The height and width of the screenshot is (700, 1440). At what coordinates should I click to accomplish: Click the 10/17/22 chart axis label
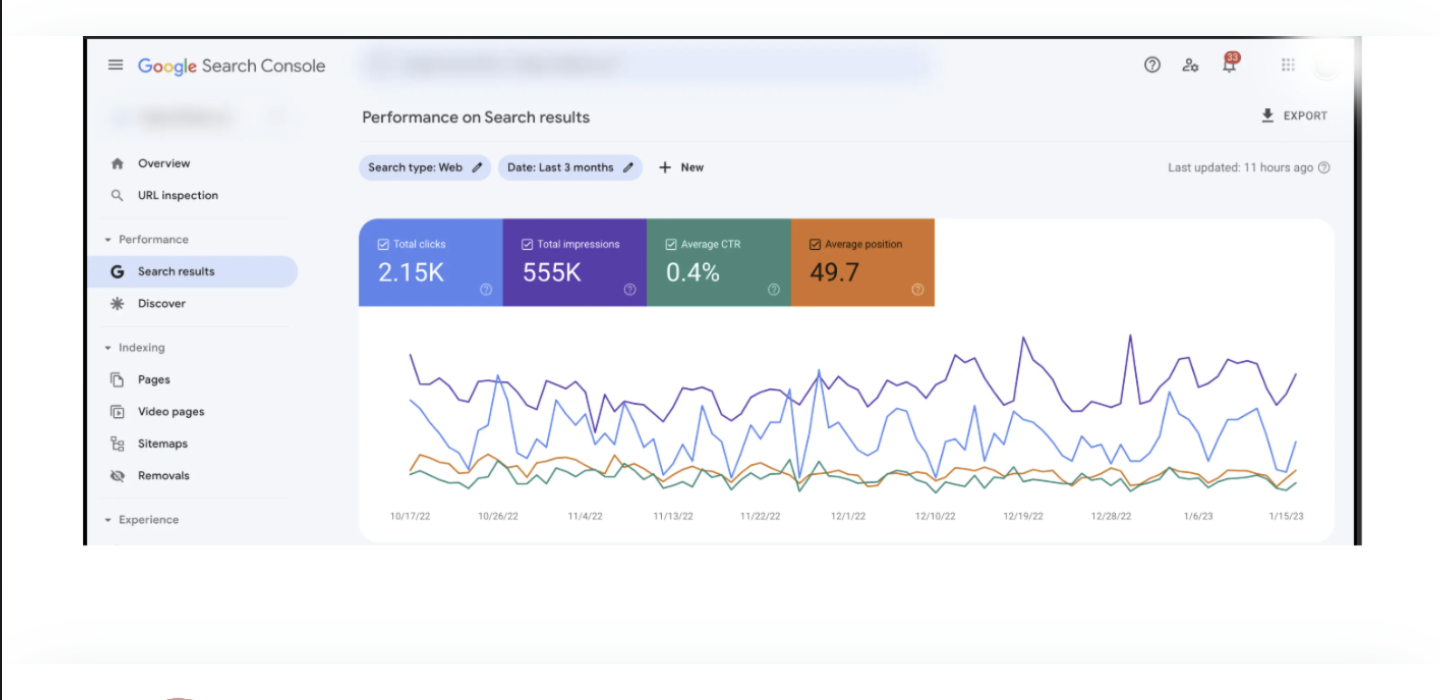coord(410,516)
